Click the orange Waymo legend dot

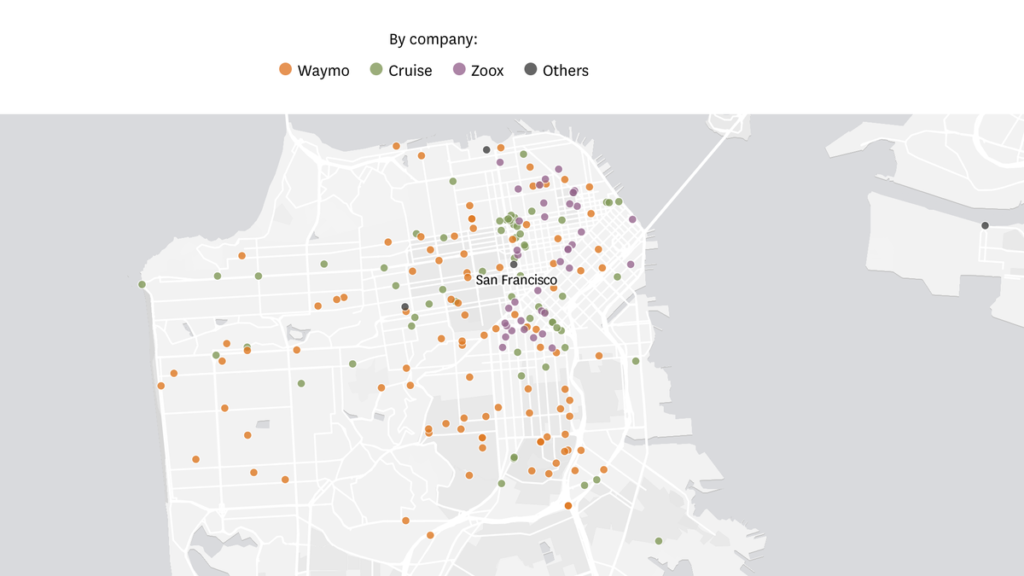pyautogui.click(x=285, y=70)
